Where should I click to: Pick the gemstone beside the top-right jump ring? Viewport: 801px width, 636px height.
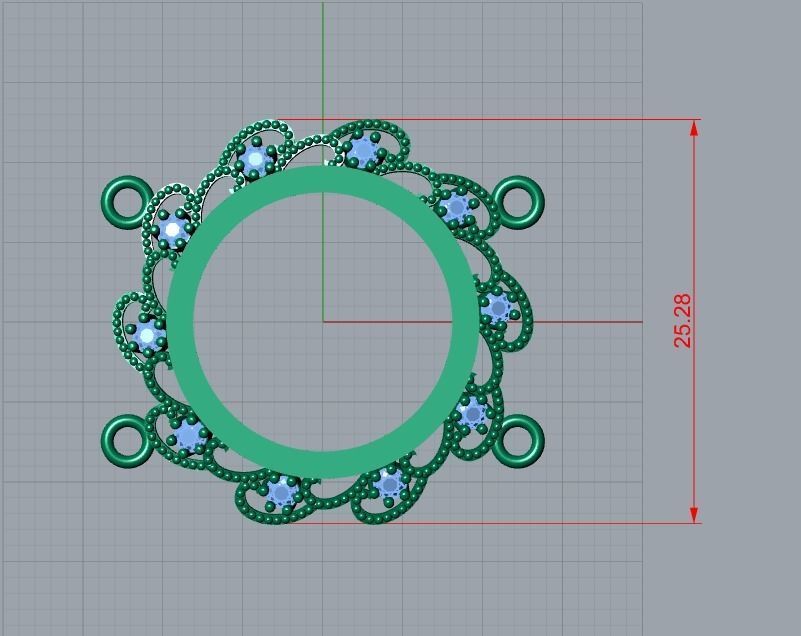456,207
